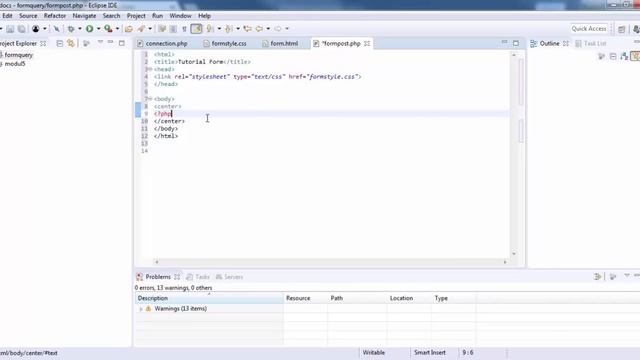The image size is (640, 360).
Task: Open the Project menu
Action: [x=136, y=16]
